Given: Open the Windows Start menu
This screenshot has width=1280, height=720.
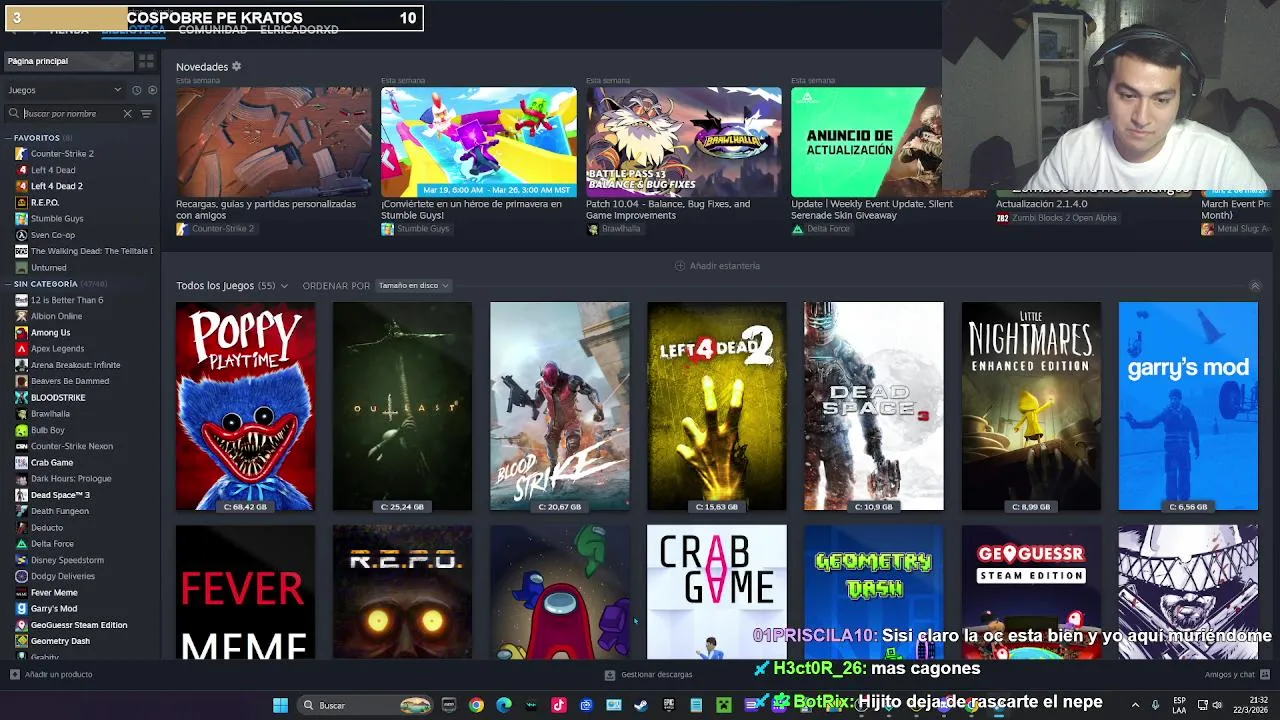Looking at the screenshot, I should pyautogui.click(x=280, y=705).
